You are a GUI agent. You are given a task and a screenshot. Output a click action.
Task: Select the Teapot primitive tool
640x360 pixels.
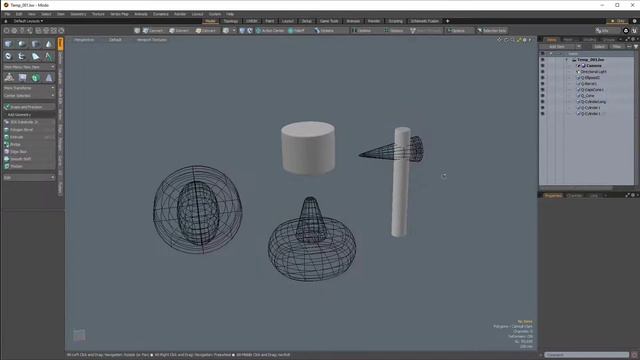pyautogui.click(x=22, y=56)
